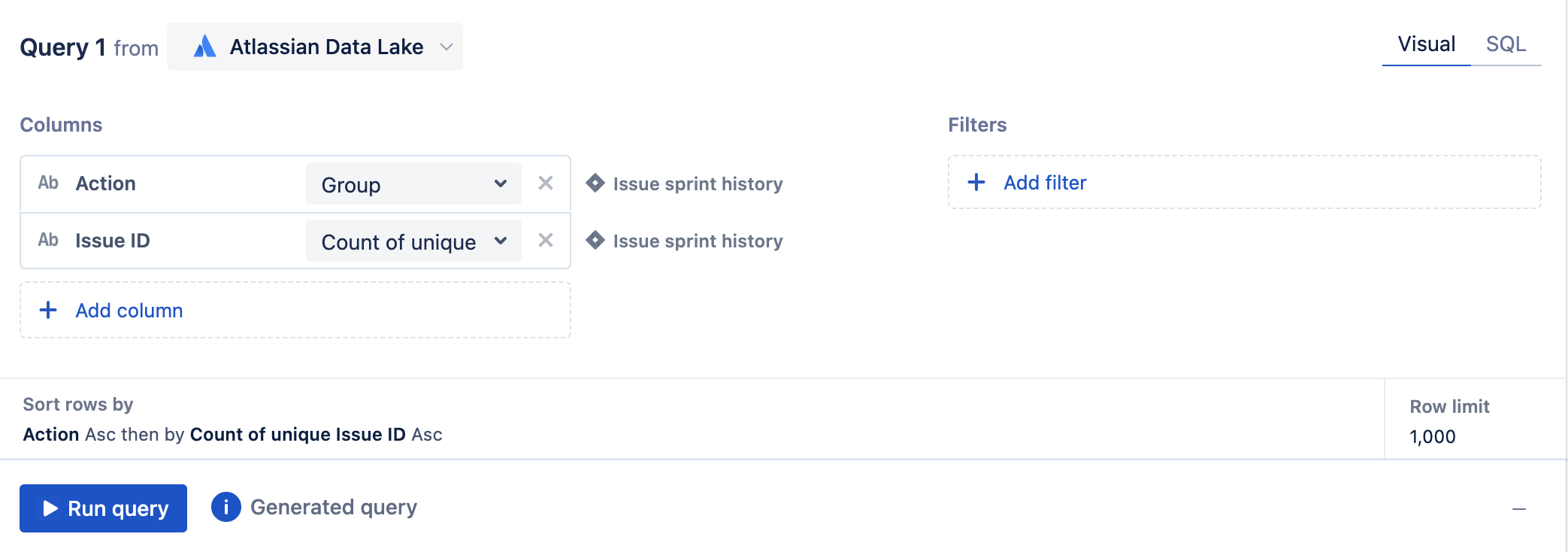Screen dimensions: 1568x552
Task: Open the Sort rows by setting
Action: (x=232, y=435)
